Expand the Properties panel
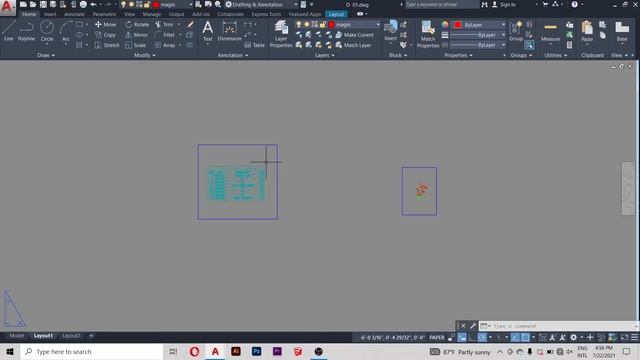The width and height of the screenshot is (640, 360). 458,55
